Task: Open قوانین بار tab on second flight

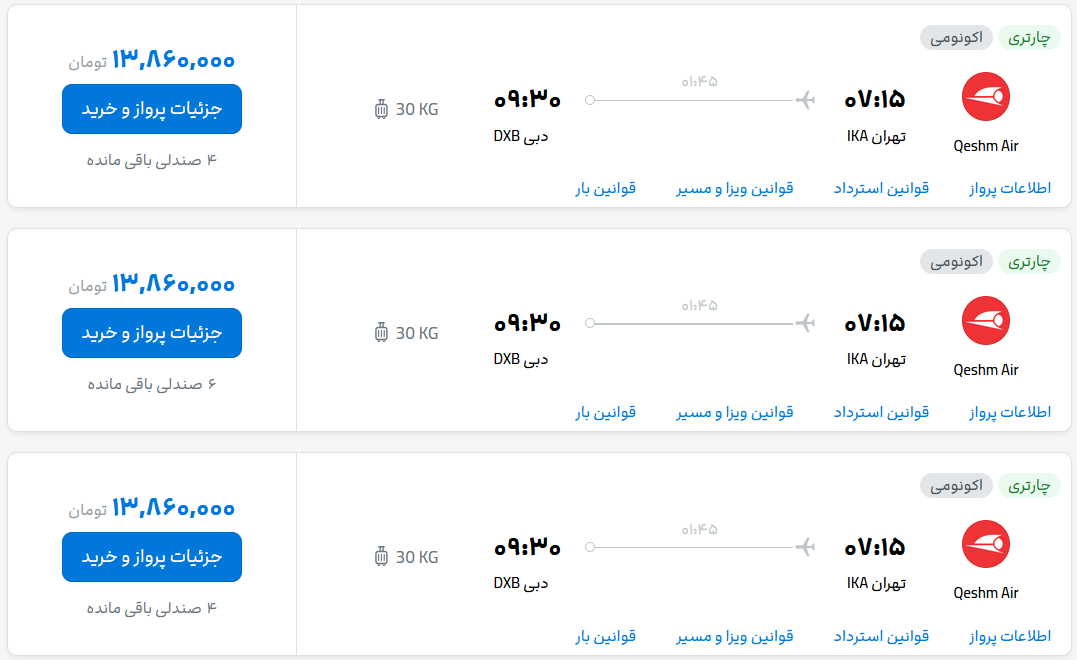Action: tap(605, 412)
